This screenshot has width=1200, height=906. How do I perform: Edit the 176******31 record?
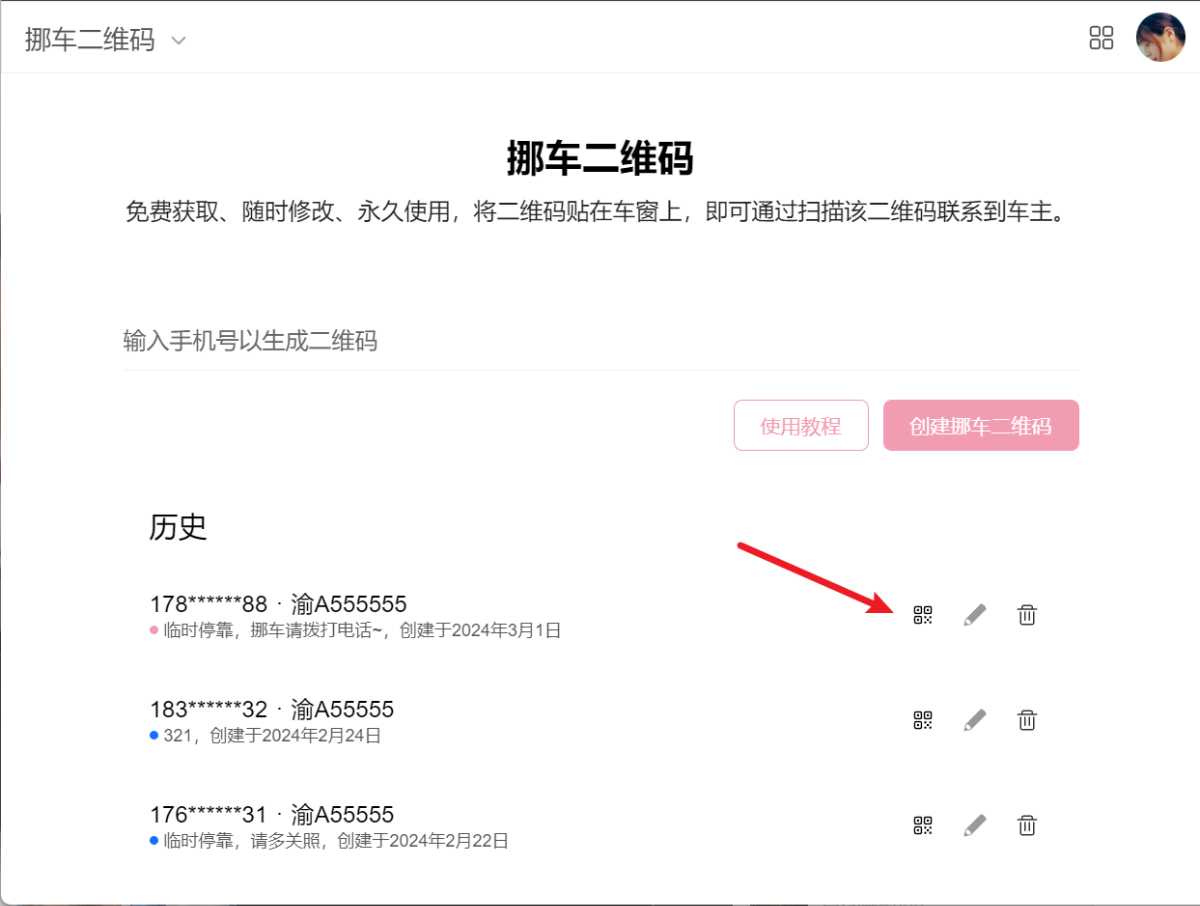point(974,825)
